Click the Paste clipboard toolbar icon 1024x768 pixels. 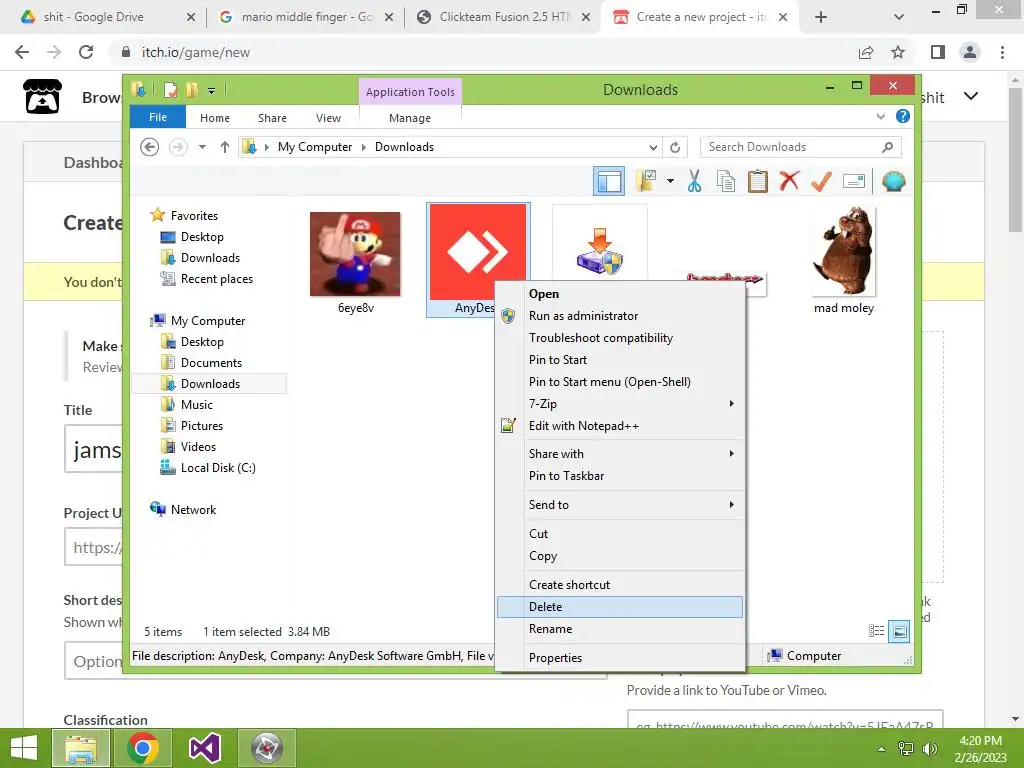click(758, 181)
